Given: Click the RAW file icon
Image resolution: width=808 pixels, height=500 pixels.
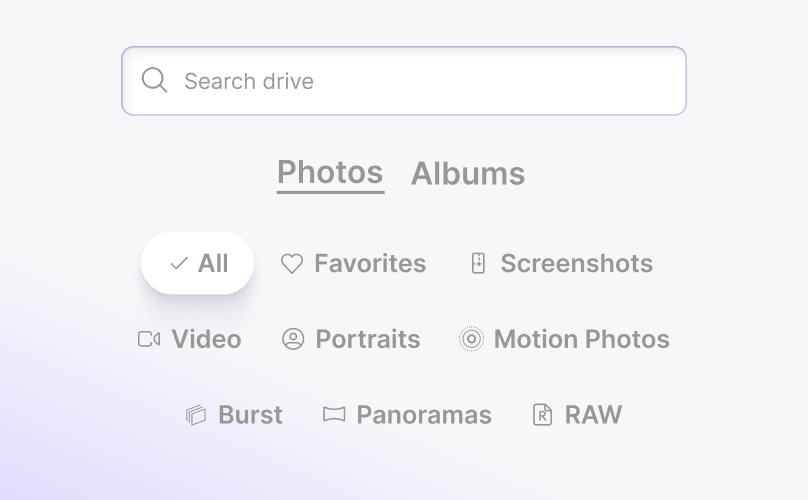Looking at the screenshot, I should [542, 415].
